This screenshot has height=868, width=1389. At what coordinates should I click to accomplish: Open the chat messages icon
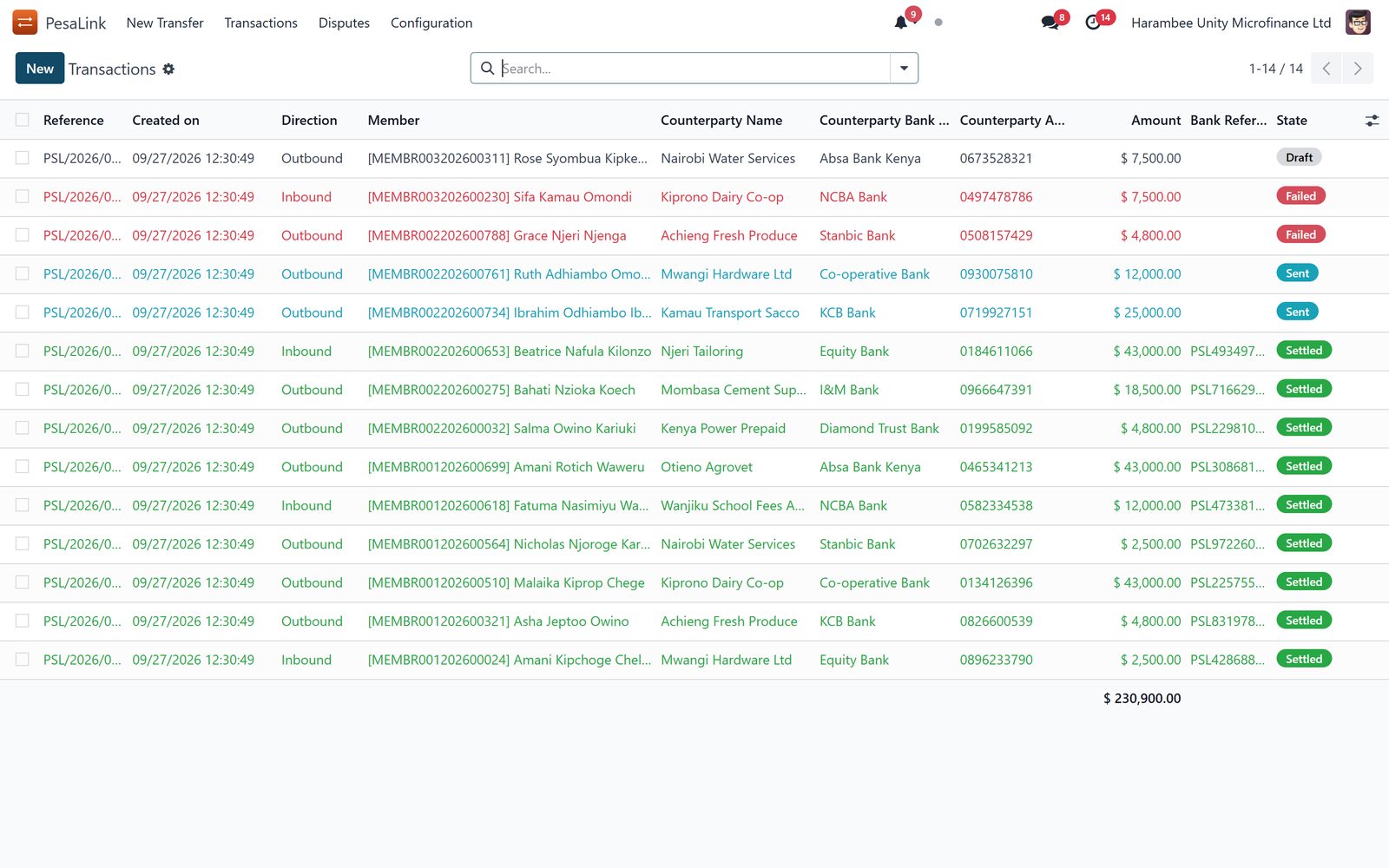click(x=1050, y=23)
